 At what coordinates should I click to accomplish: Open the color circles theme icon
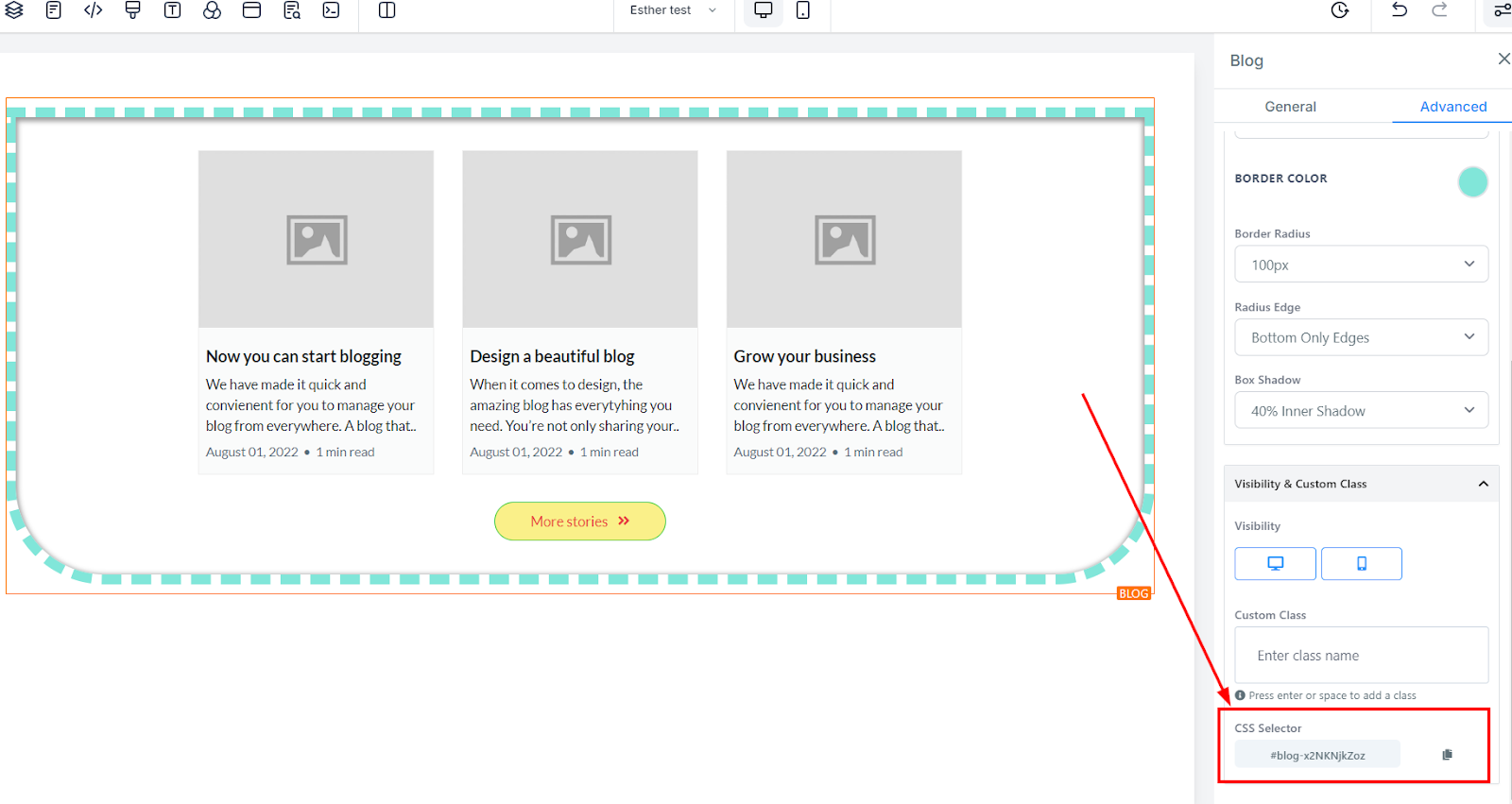coord(212,10)
